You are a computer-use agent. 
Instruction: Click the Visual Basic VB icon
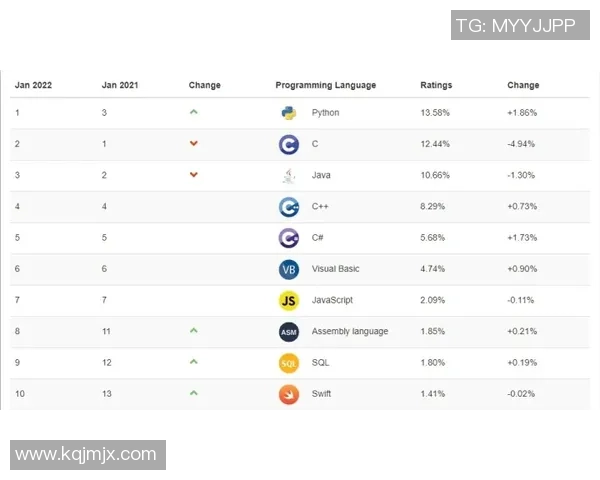point(289,269)
